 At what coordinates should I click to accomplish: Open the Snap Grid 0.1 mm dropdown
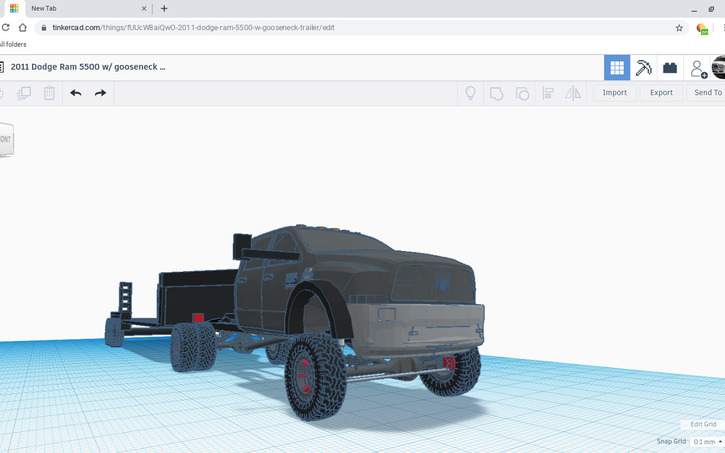point(707,442)
